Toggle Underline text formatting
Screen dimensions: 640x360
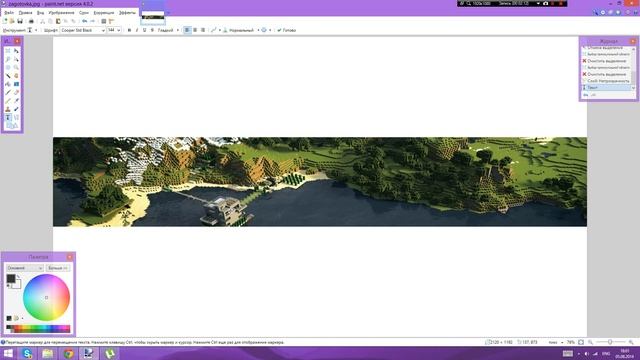(x=144, y=30)
